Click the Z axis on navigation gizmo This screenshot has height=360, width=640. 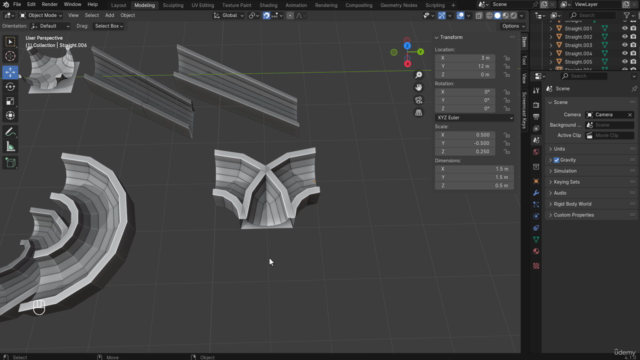coord(407,46)
